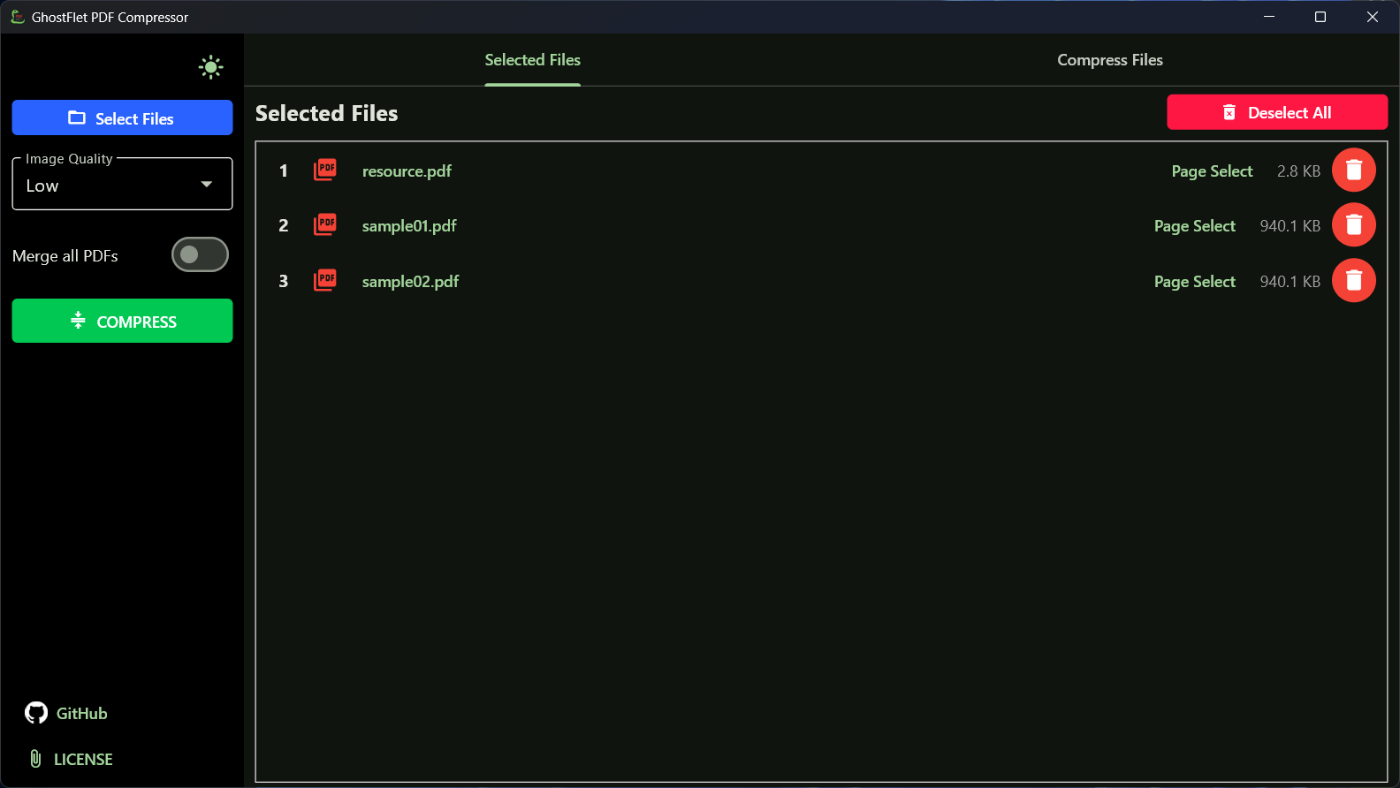Remove sample01.pdf with its trash icon
The height and width of the screenshot is (788, 1400).
pyautogui.click(x=1353, y=225)
